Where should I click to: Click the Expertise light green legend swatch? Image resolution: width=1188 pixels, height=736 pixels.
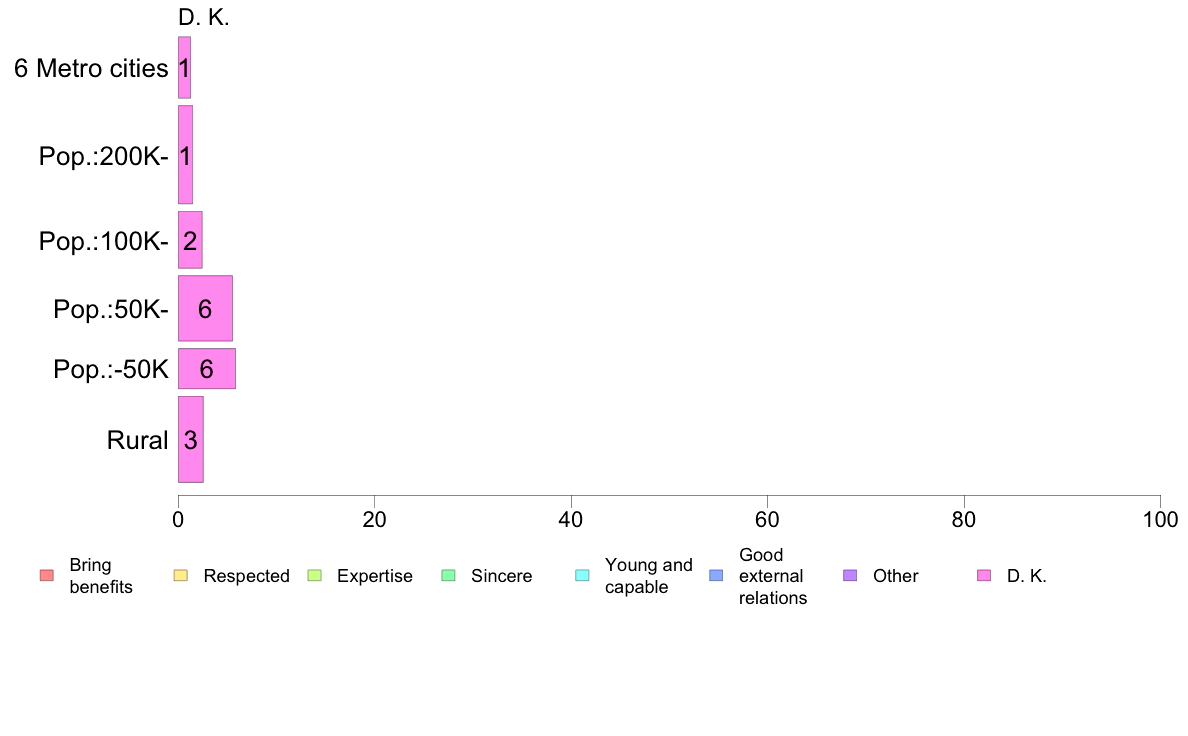pyautogui.click(x=314, y=575)
